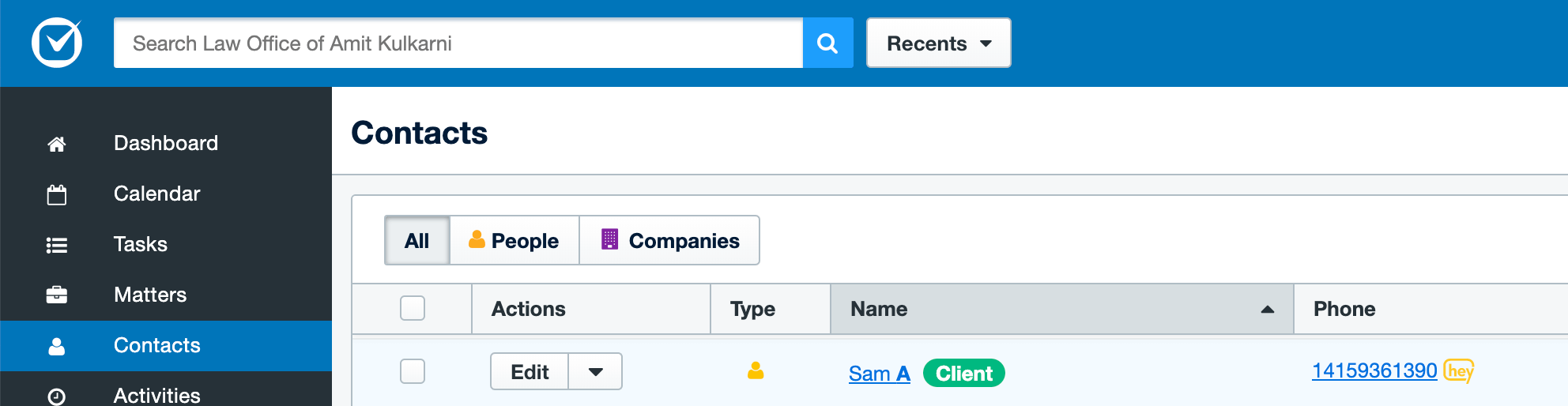Viewport: 1568px width, 406px height.
Task: Click the Matters briefcase icon
Action: (x=57, y=295)
